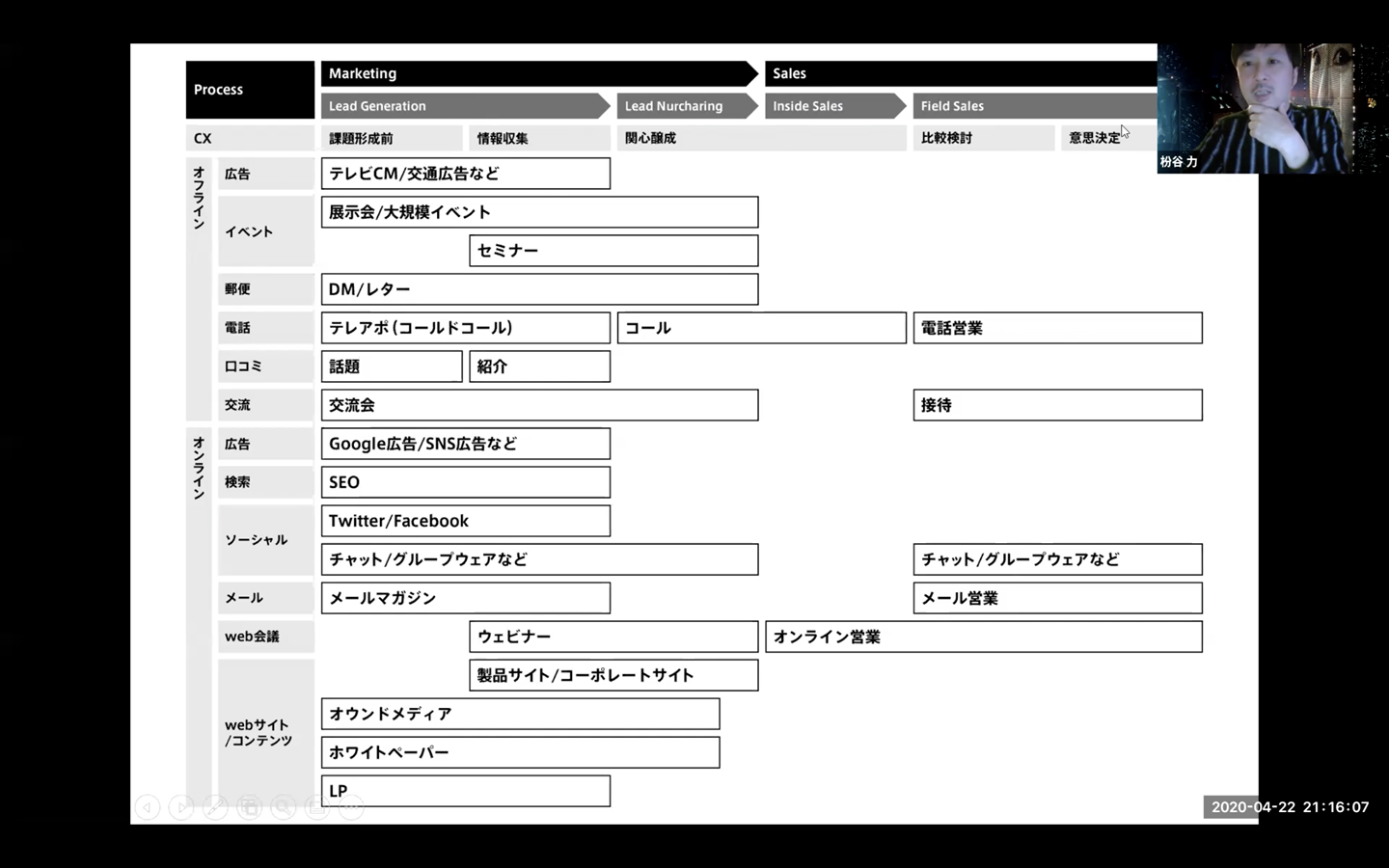Select the LP box

(x=466, y=791)
